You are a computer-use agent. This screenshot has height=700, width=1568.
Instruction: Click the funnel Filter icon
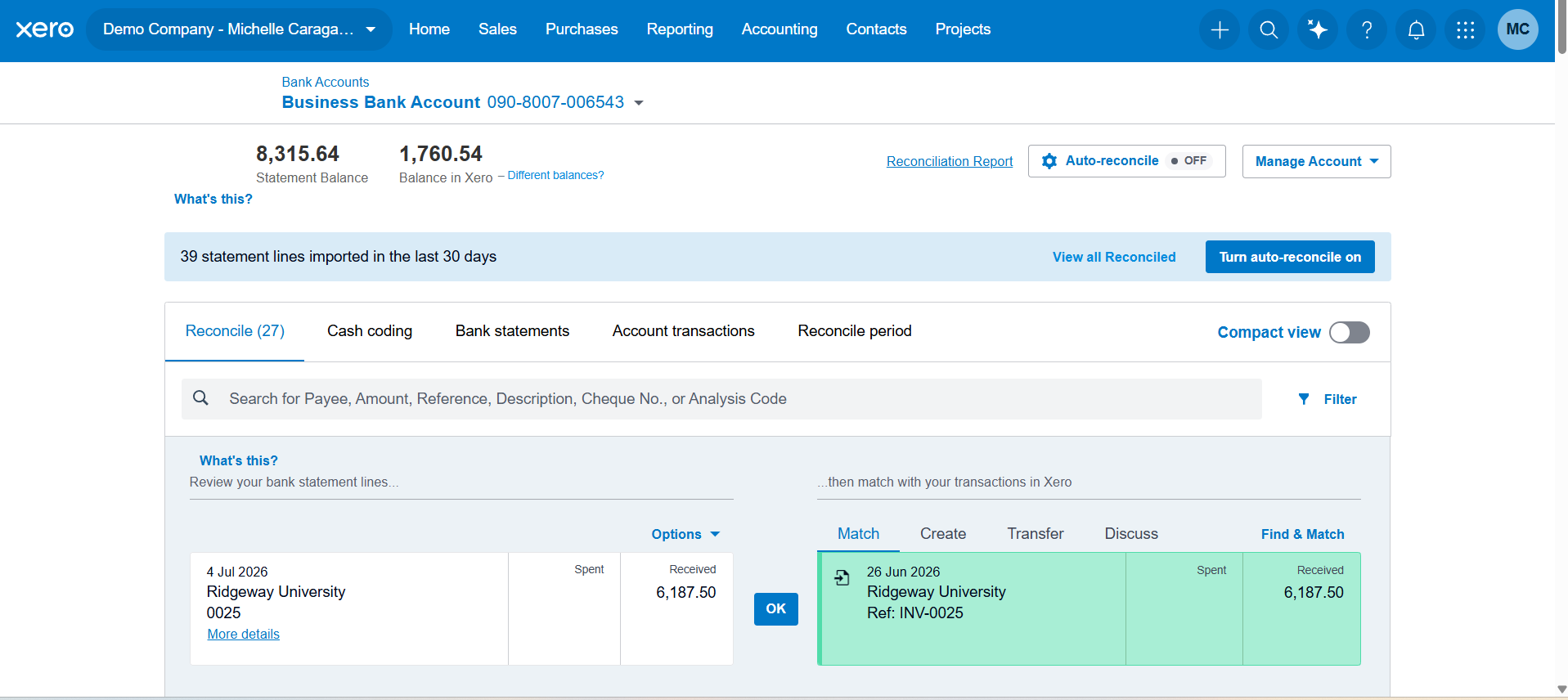point(1304,399)
